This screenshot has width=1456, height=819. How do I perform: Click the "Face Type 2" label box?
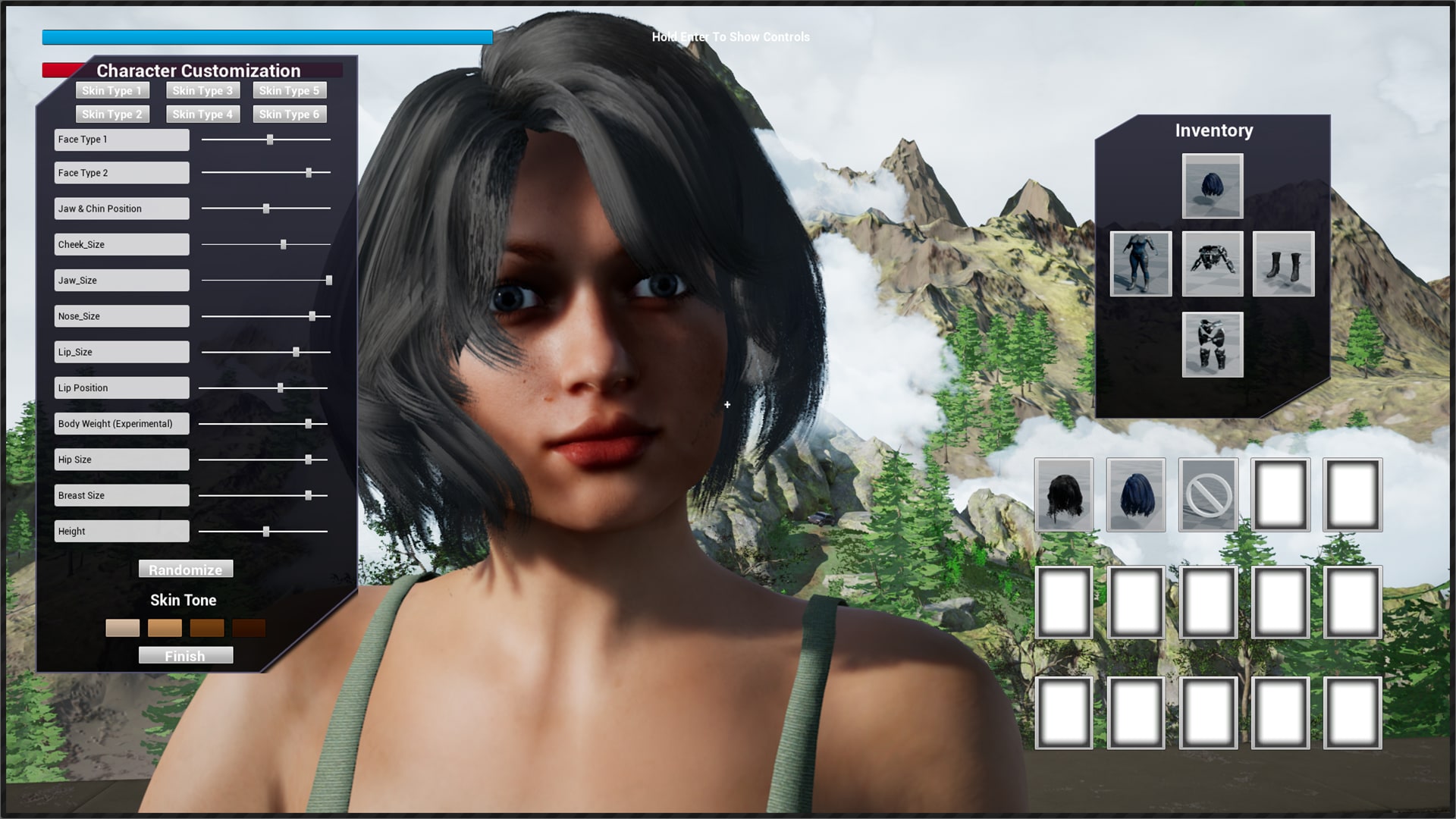(x=121, y=173)
